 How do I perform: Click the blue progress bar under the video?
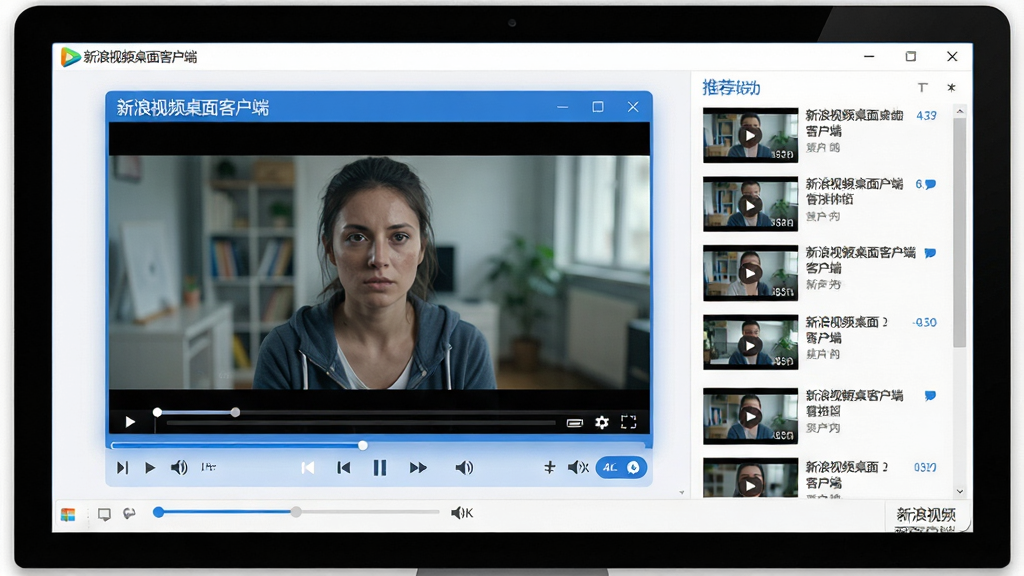(379, 445)
